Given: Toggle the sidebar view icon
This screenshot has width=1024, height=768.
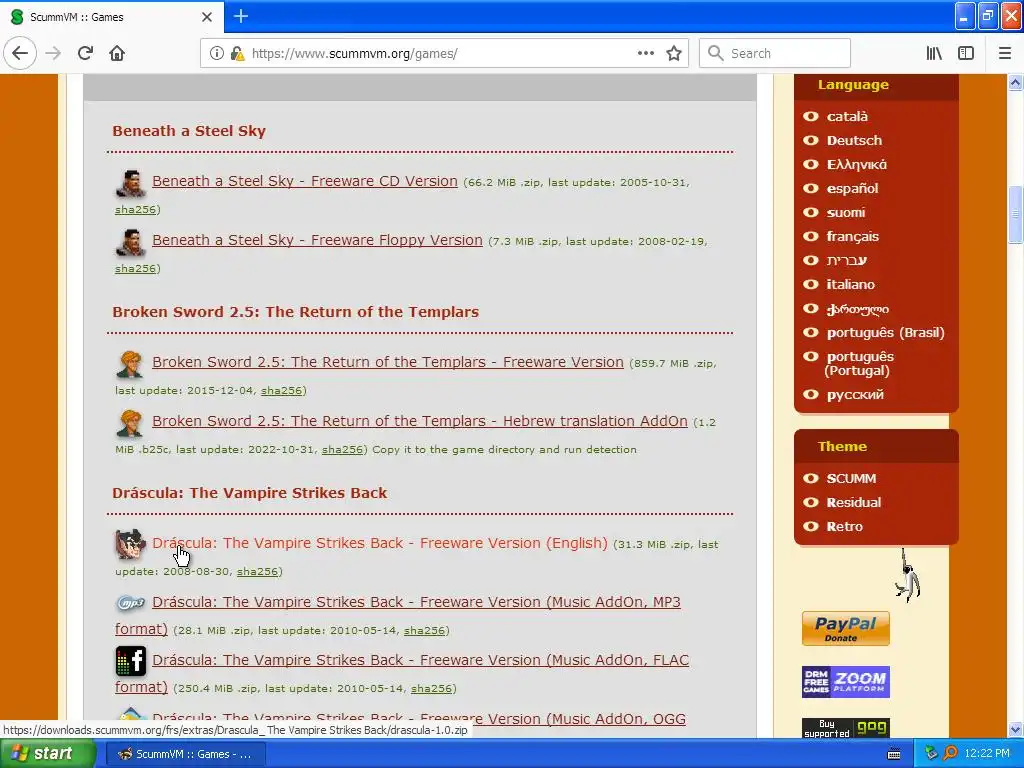Looking at the screenshot, I should pos(966,53).
